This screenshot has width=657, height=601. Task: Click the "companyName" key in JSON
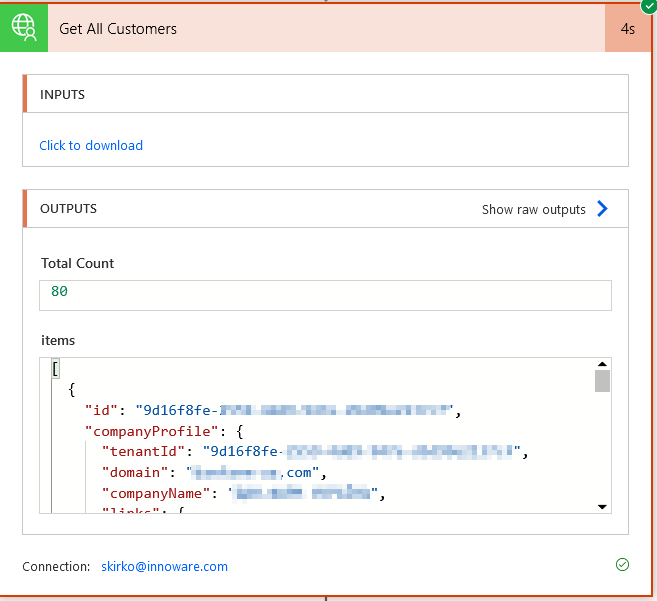[156, 493]
